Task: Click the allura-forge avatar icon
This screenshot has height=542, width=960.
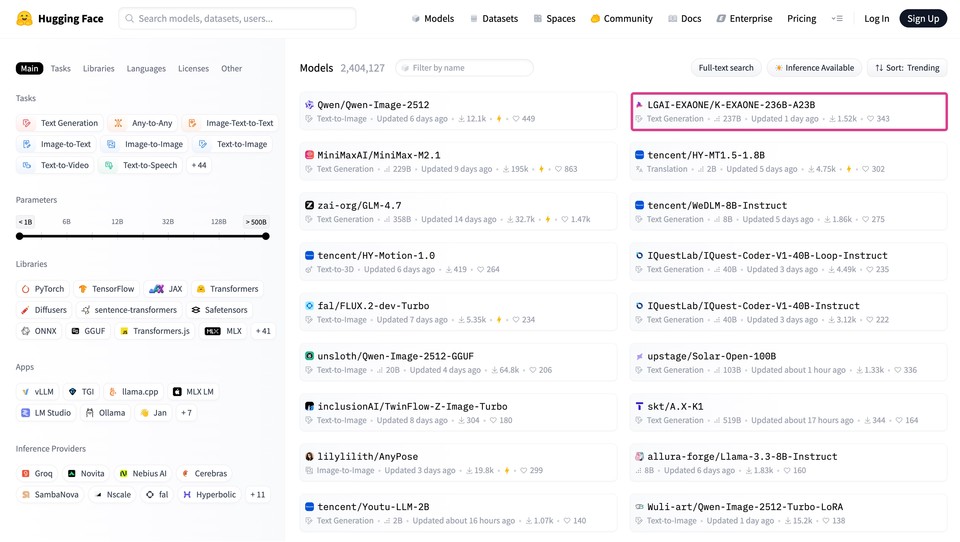Action: [x=639, y=456]
